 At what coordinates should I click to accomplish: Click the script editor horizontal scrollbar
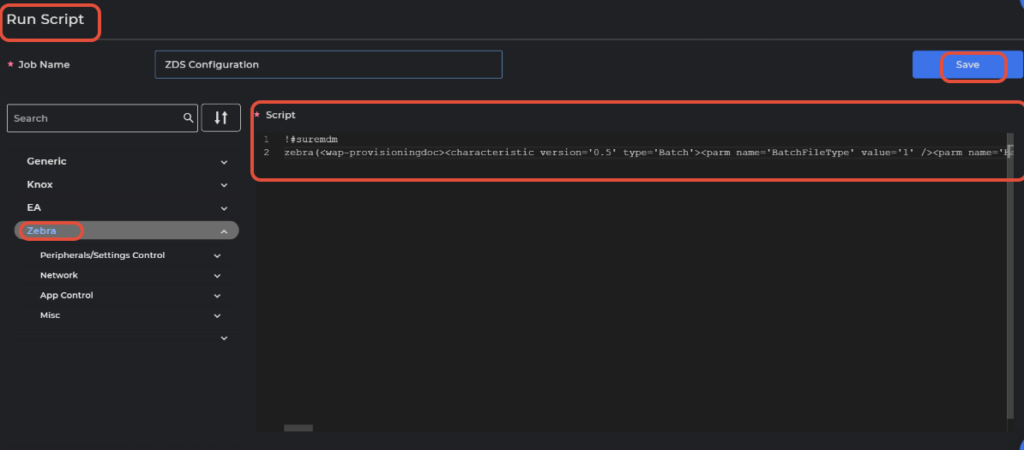[x=297, y=428]
